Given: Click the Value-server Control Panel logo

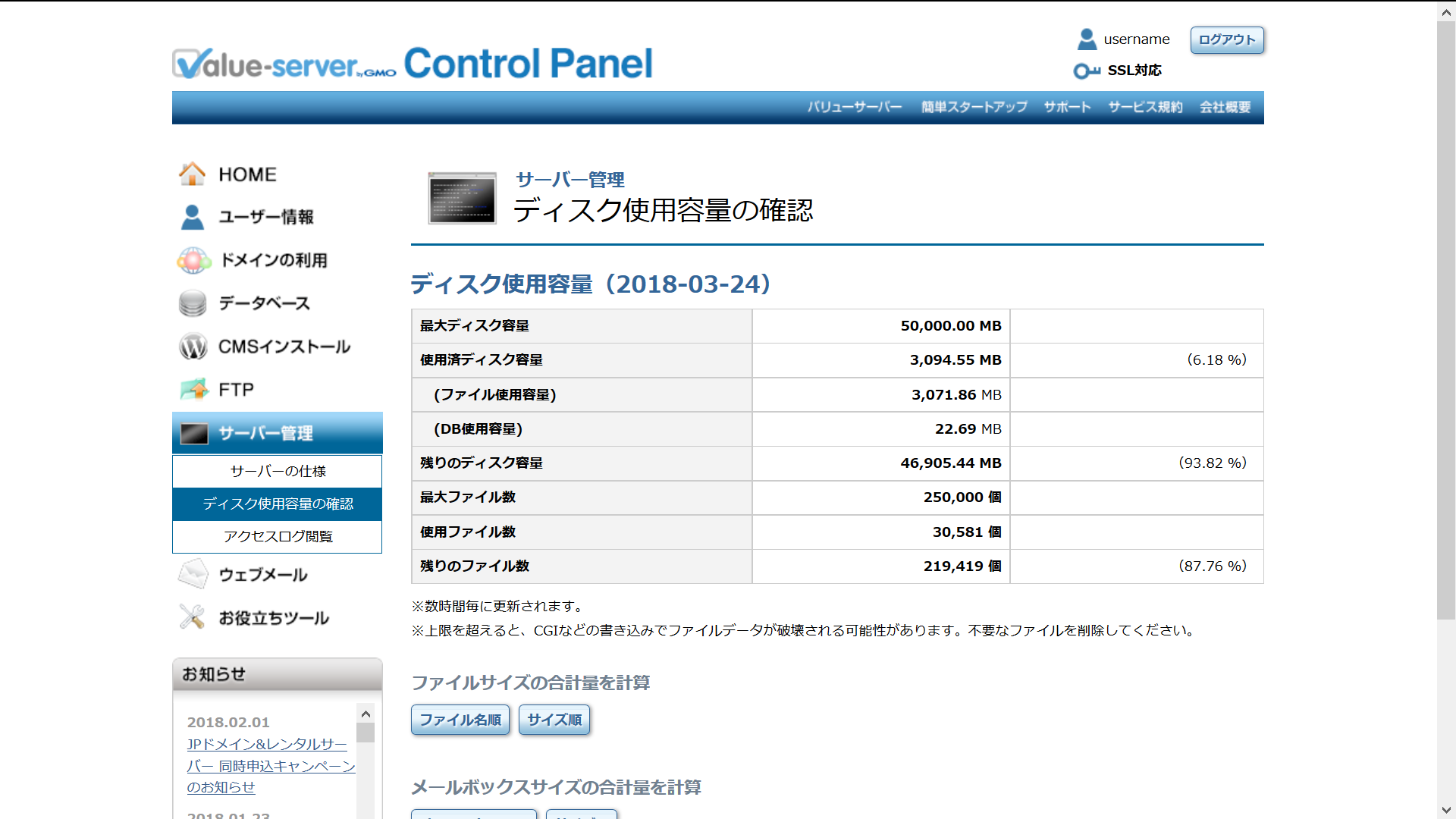Looking at the screenshot, I should click(x=412, y=64).
